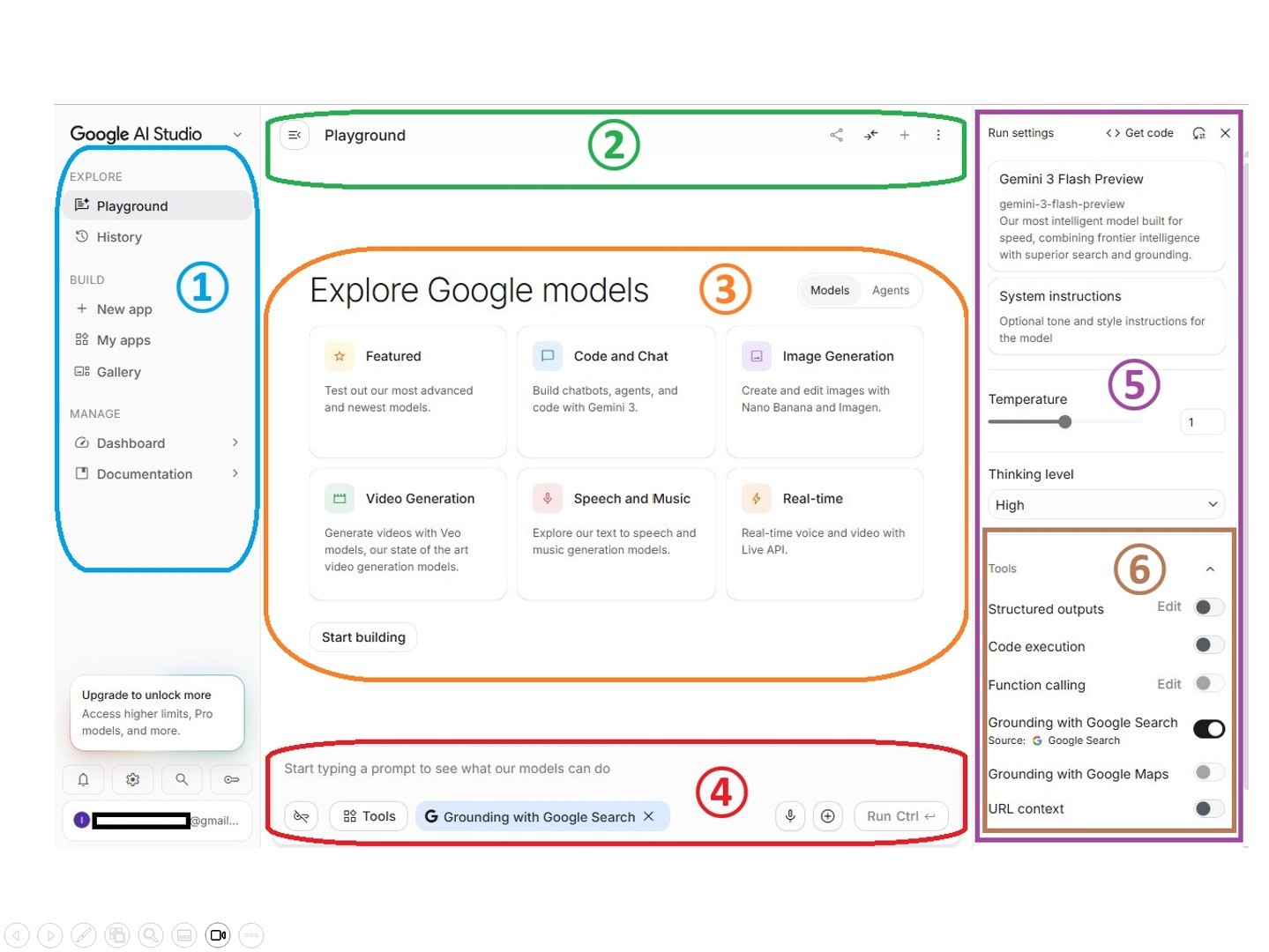This screenshot has width=1269, height=952.
Task: Toggle the Function calling switch
Action: 1209,683
